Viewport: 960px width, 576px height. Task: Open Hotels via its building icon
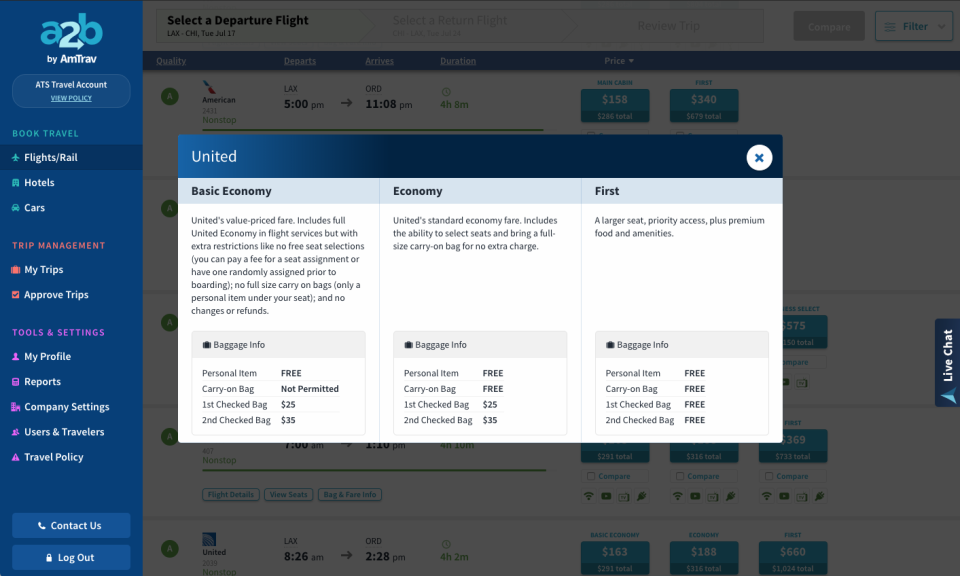16,182
